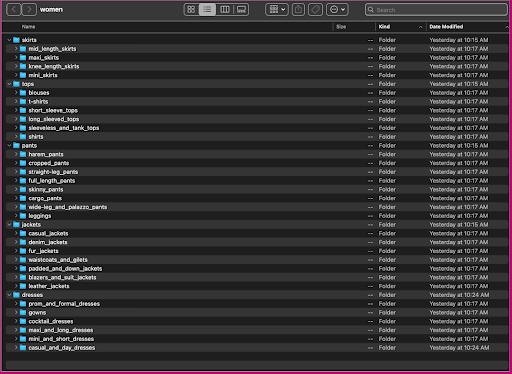This screenshot has height=374, width=512.
Task: Click the Edit Tags toolbar button
Action: (315, 9)
